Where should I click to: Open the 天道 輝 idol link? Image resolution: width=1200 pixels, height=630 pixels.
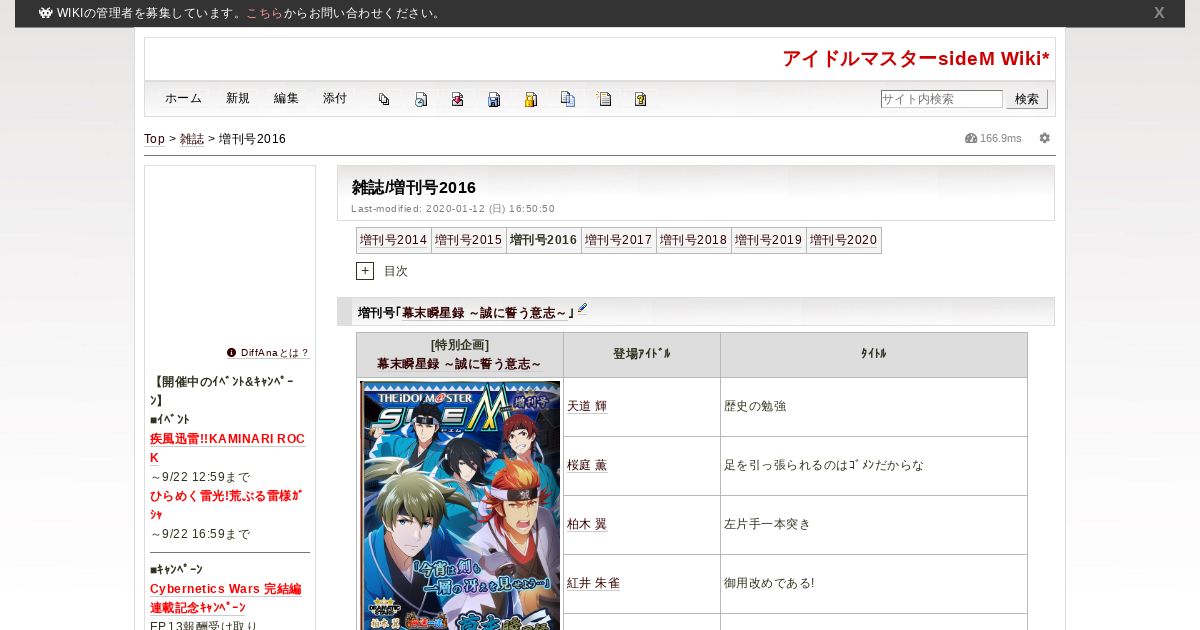click(x=587, y=406)
